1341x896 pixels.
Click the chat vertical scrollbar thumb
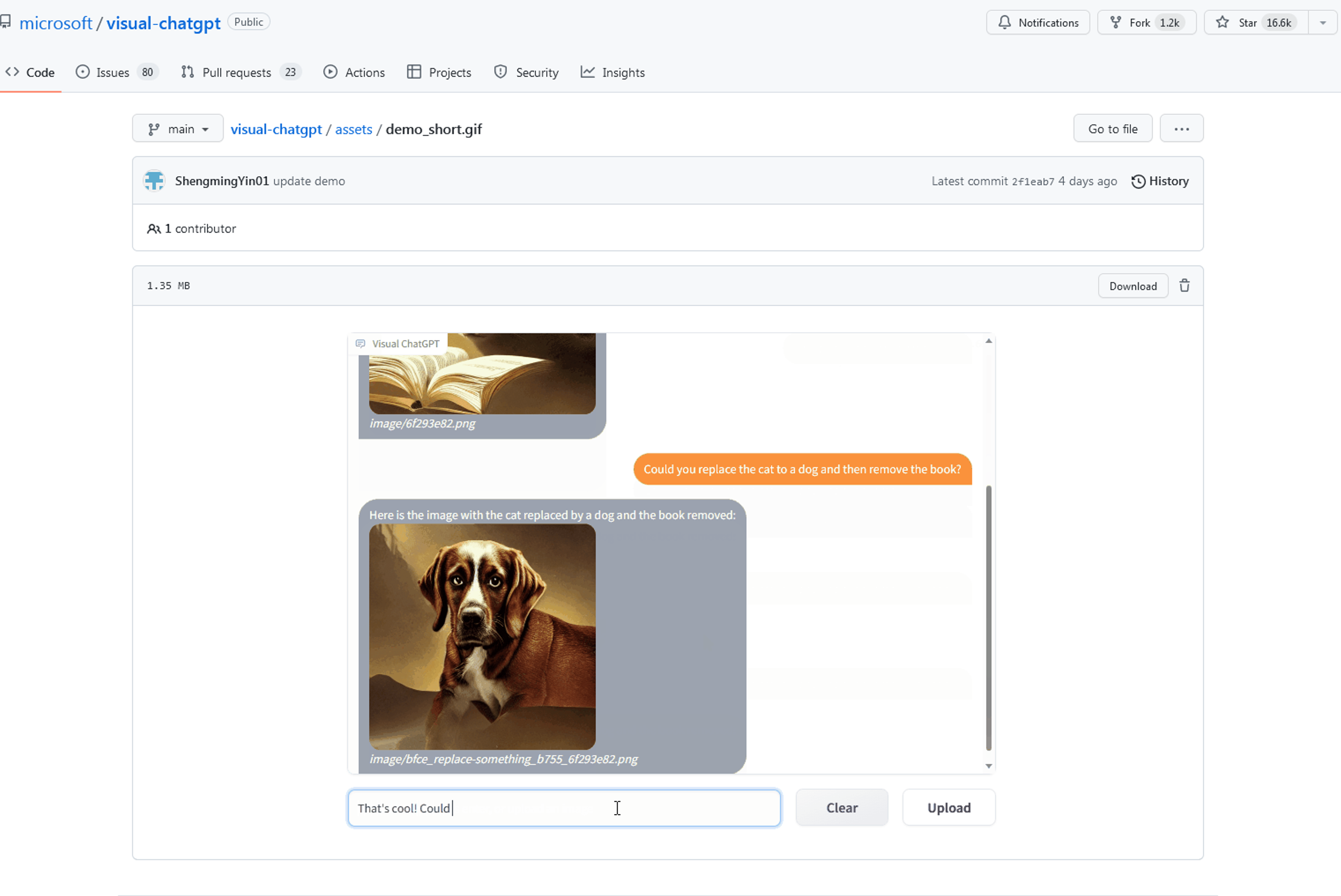(989, 618)
